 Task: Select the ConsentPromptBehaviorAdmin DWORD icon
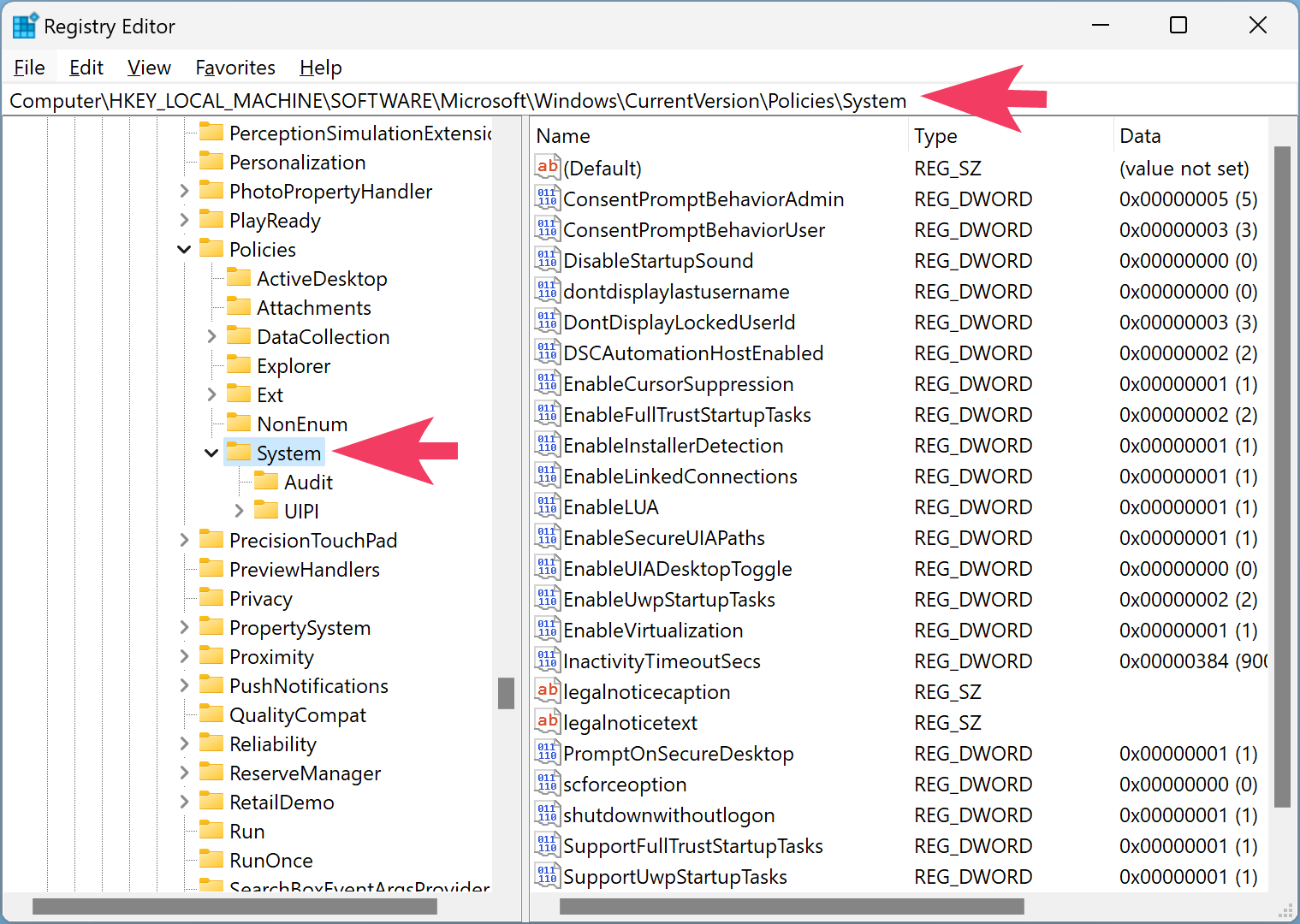(548, 198)
